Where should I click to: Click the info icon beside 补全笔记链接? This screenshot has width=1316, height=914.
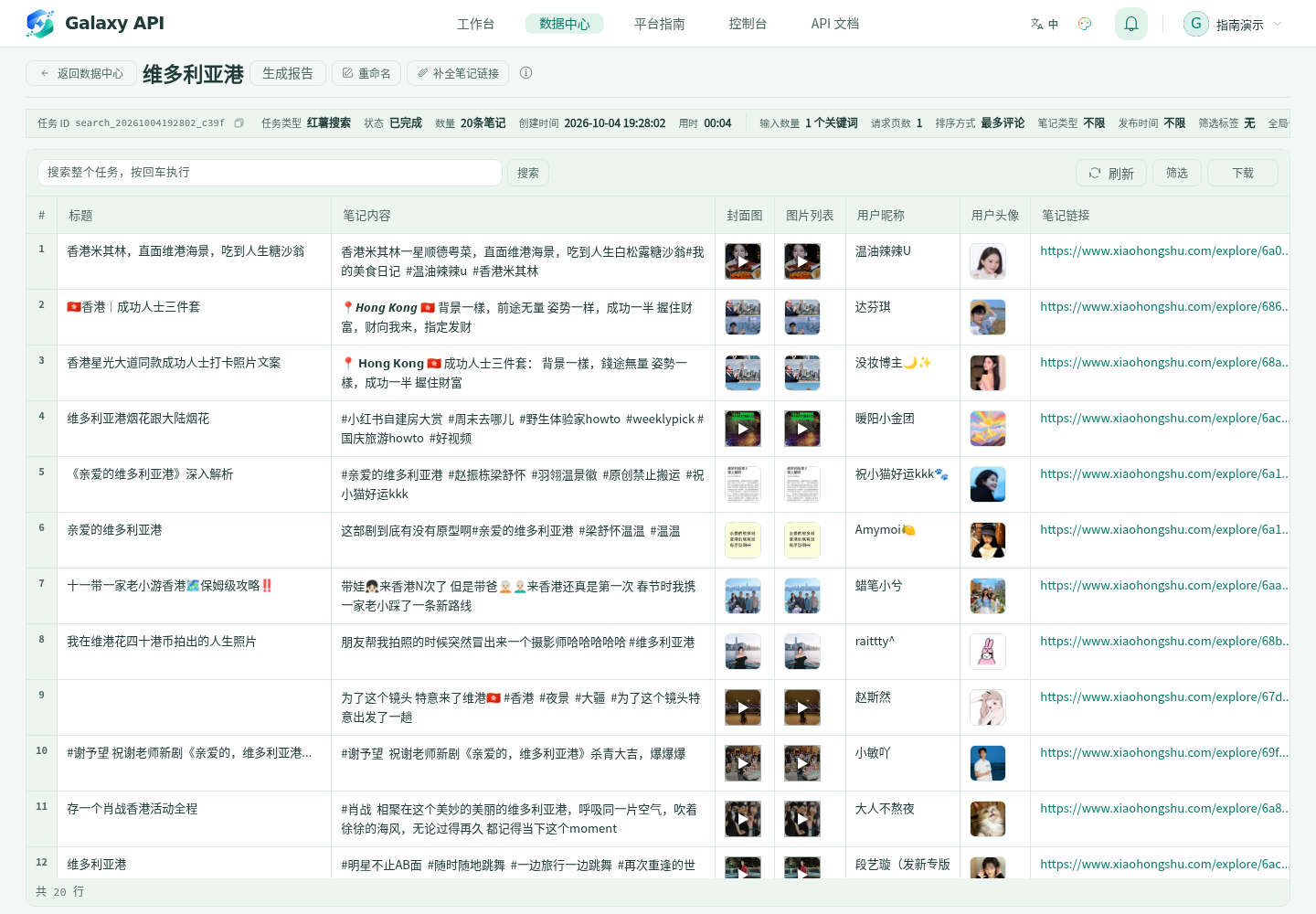[x=525, y=73]
